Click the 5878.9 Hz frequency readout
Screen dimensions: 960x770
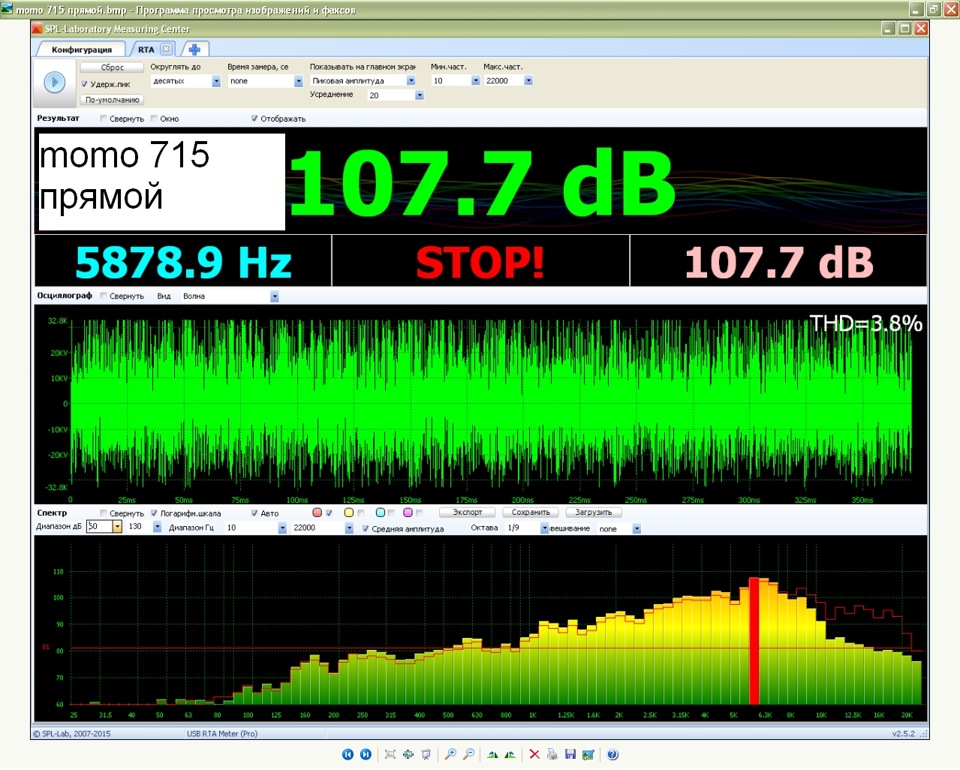pyautogui.click(x=183, y=262)
